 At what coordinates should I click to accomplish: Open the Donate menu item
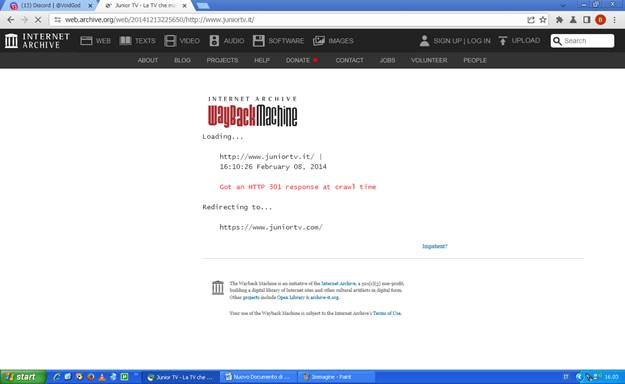pos(298,60)
